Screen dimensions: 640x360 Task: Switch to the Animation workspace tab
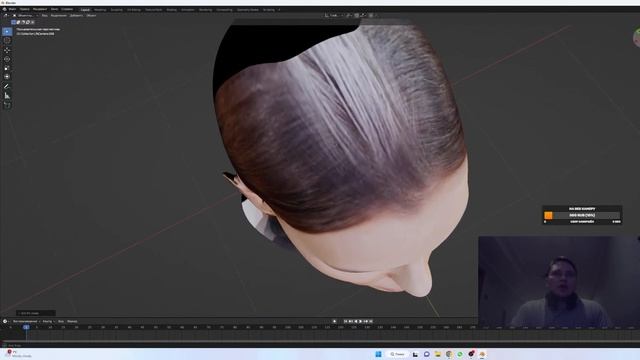pyautogui.click(x=188, y=9)
